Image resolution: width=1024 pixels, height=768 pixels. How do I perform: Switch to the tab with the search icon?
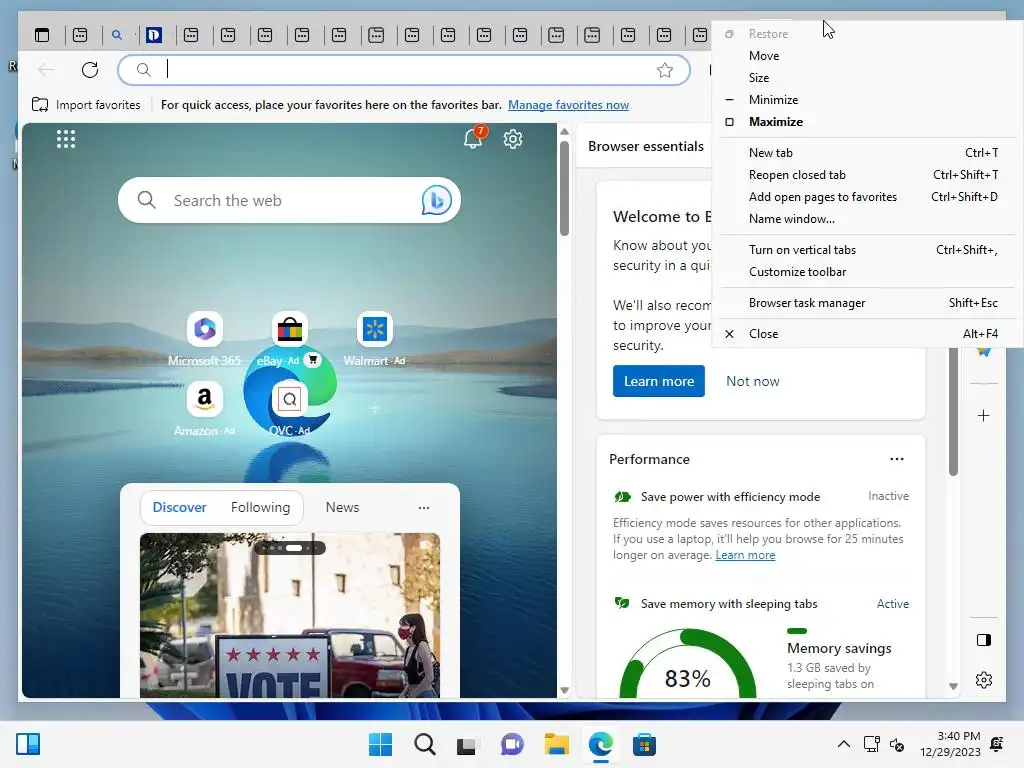pos(117,35)
